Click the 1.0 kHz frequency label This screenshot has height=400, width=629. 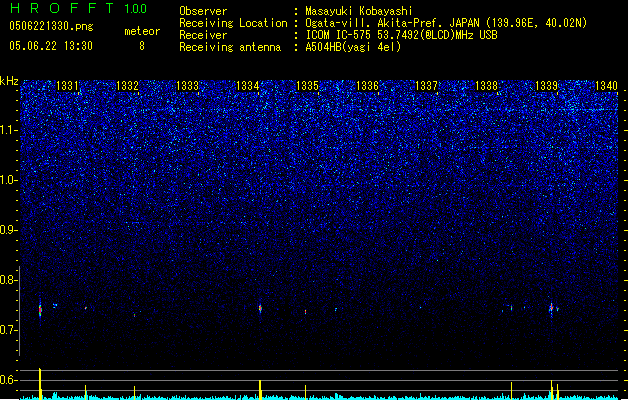pyautogui.click(x=9, y=180)
